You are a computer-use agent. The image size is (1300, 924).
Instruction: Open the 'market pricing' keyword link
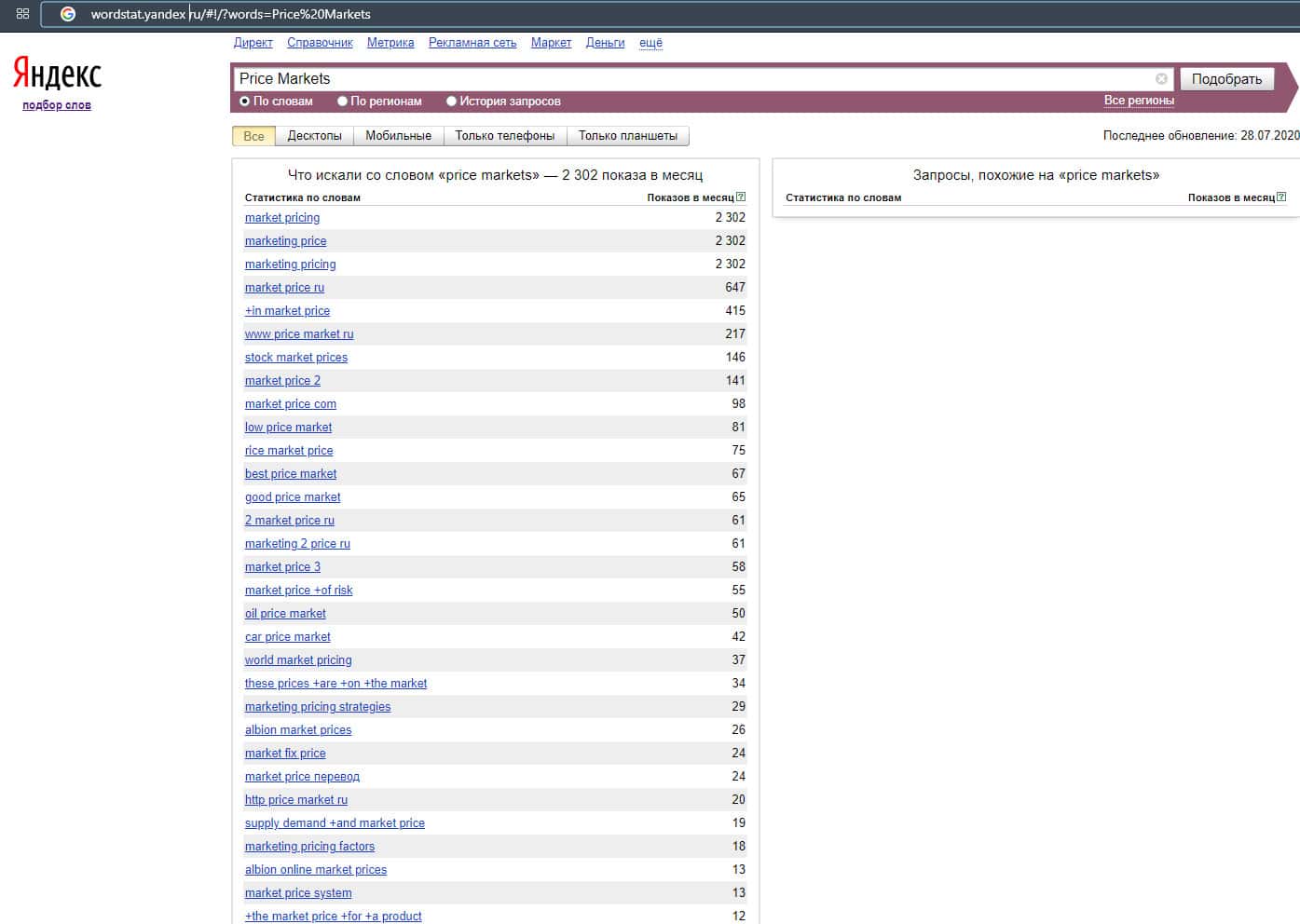(x=282, y=218)
